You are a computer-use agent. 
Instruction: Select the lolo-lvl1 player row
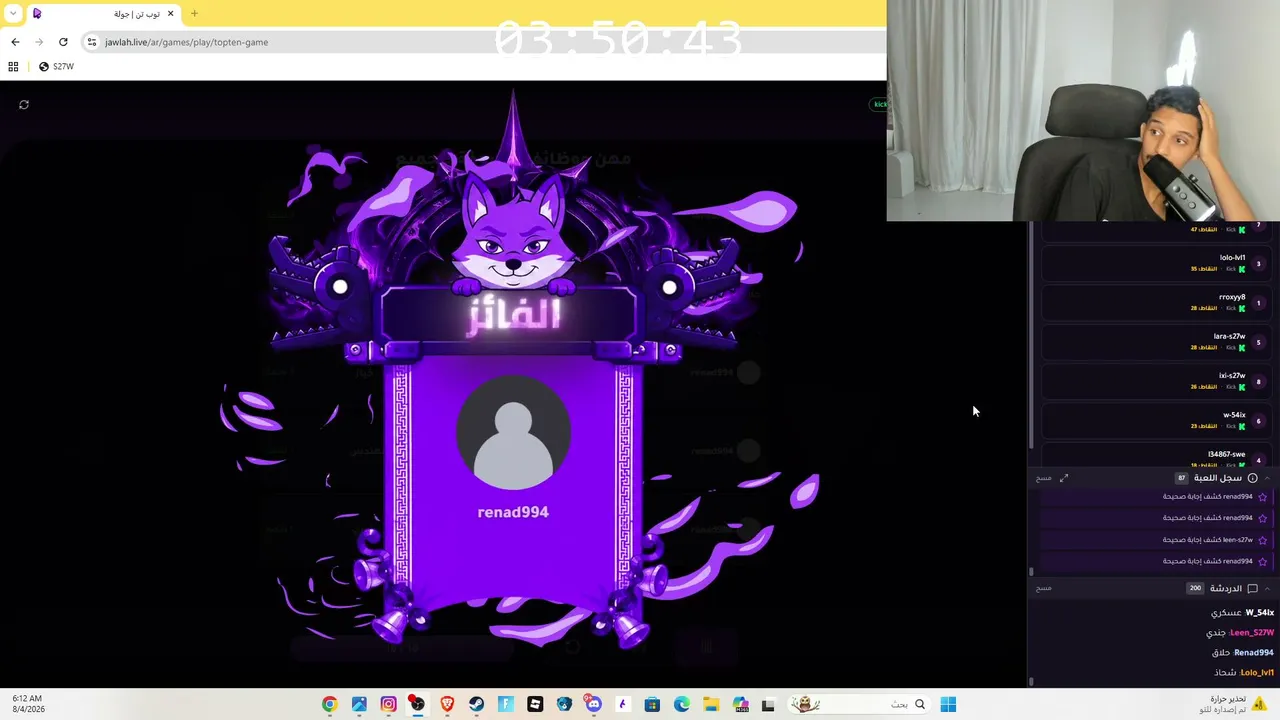[x=1156, y=263]
